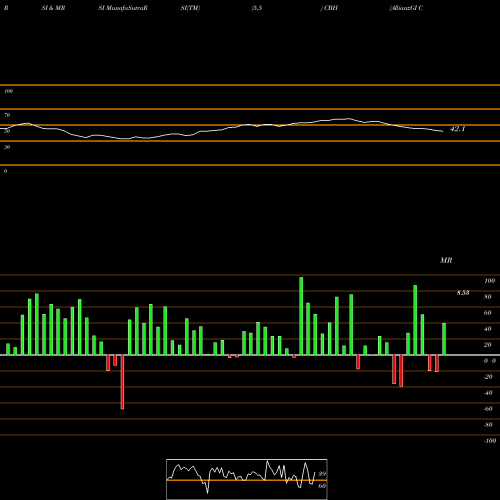Viewport: 500px width, 500px height.
Task: Click the end of the white RSI line
Action: 443,131
